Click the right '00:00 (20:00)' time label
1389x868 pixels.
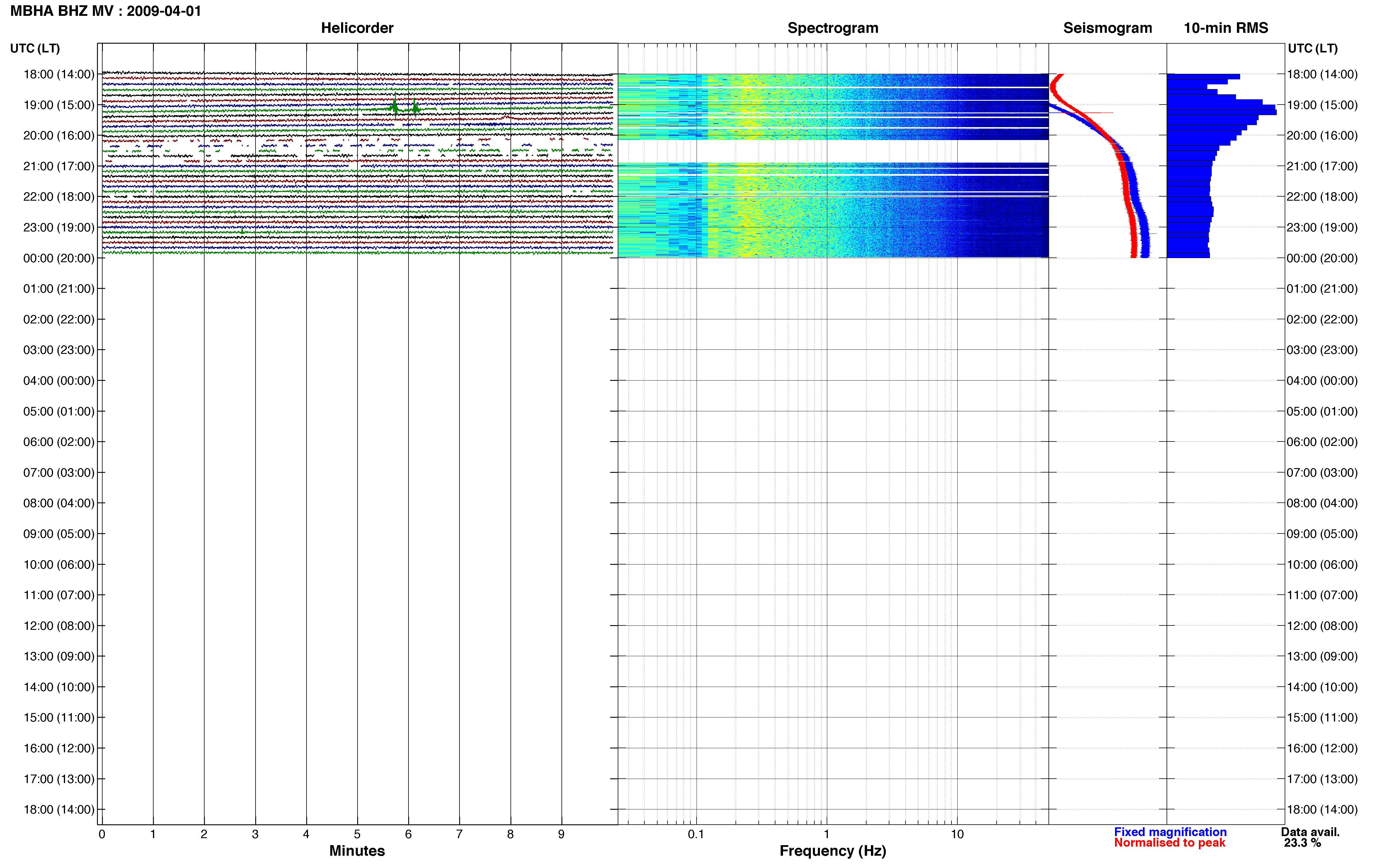click(1322, 258)
